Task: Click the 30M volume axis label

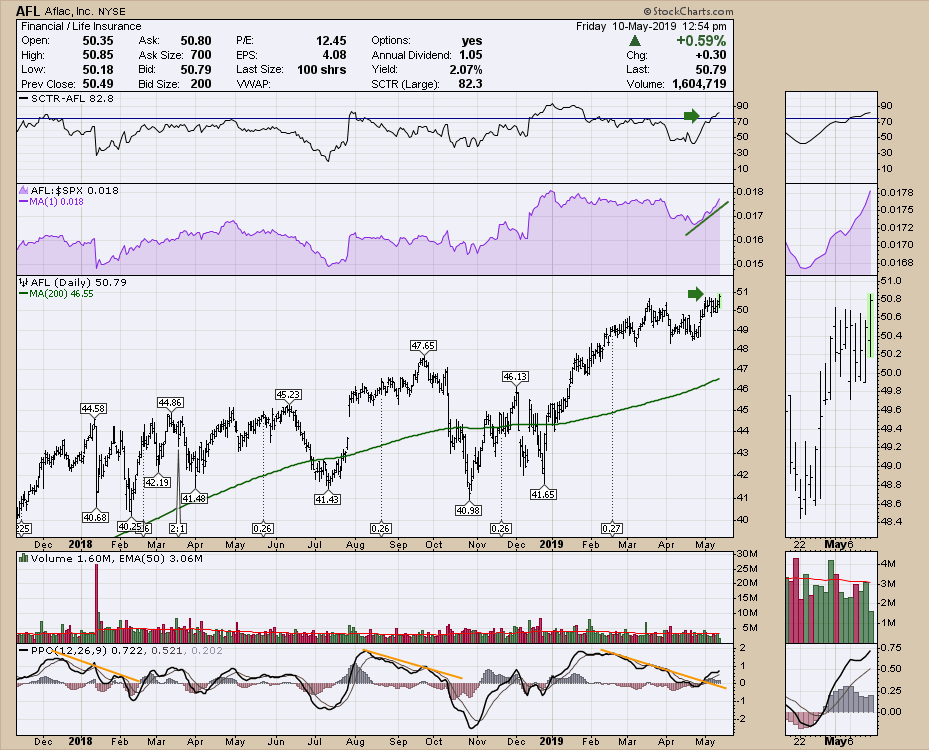Action: [746, 554]
